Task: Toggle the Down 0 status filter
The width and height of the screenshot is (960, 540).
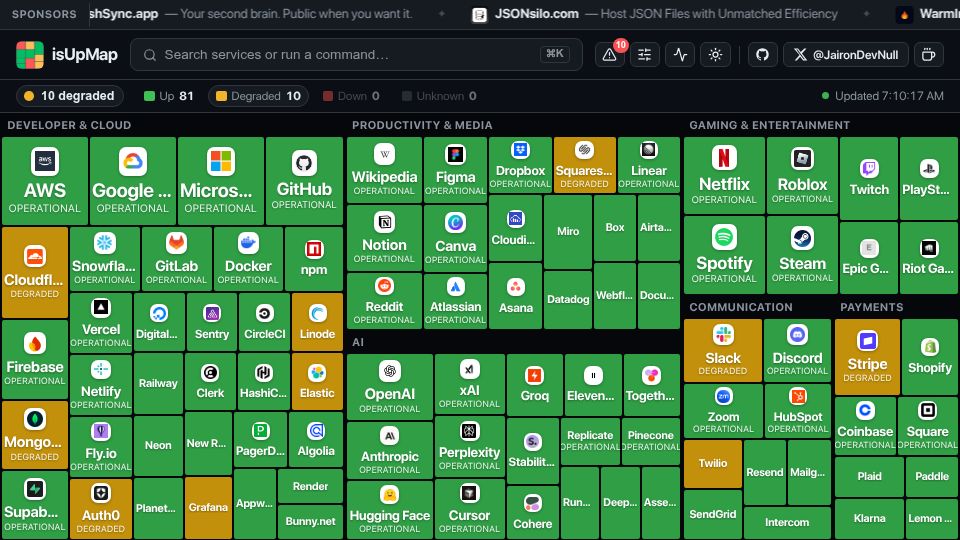Action: coord(351,96)
